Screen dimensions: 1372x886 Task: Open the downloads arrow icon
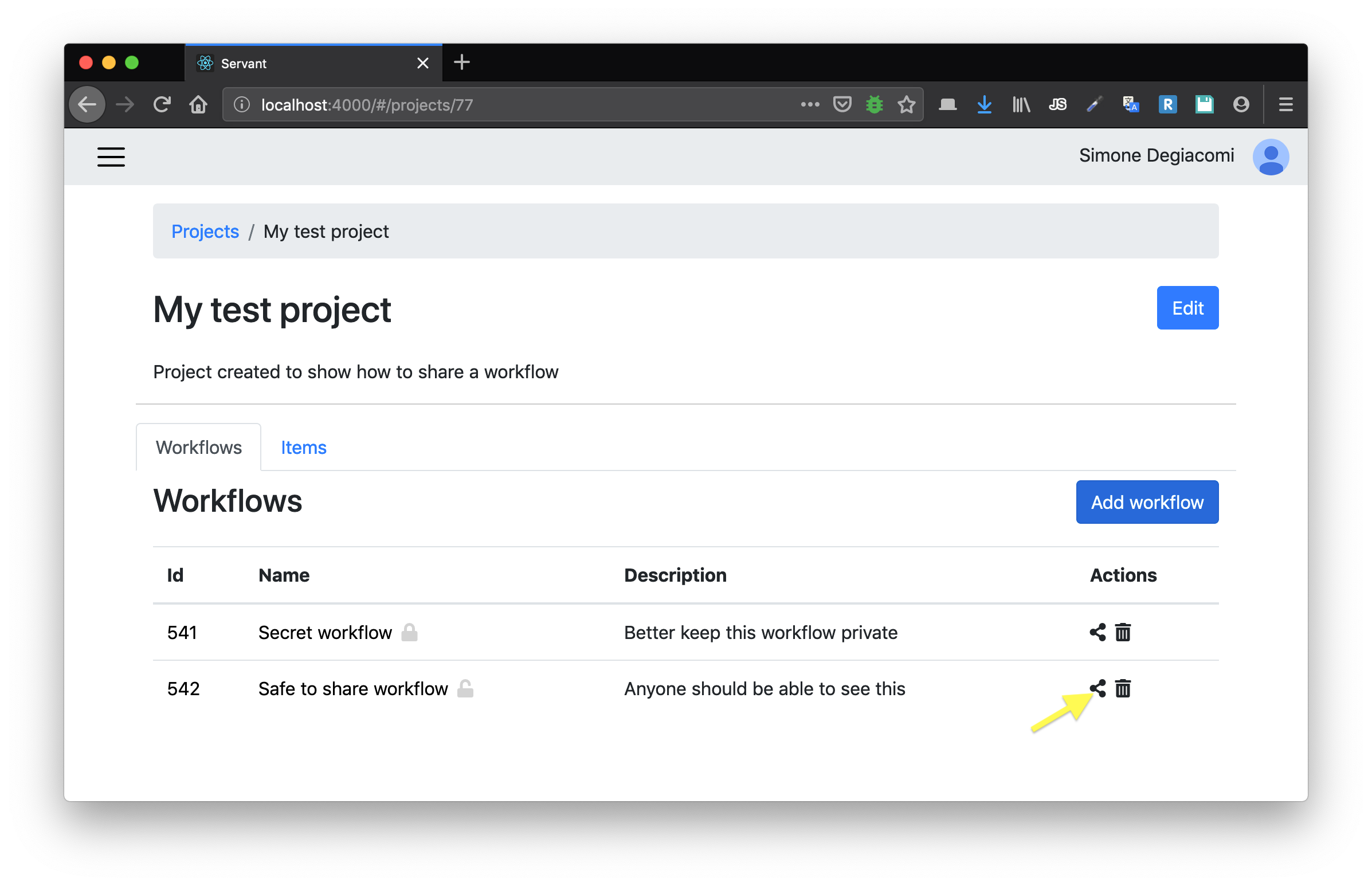[983, 105]
